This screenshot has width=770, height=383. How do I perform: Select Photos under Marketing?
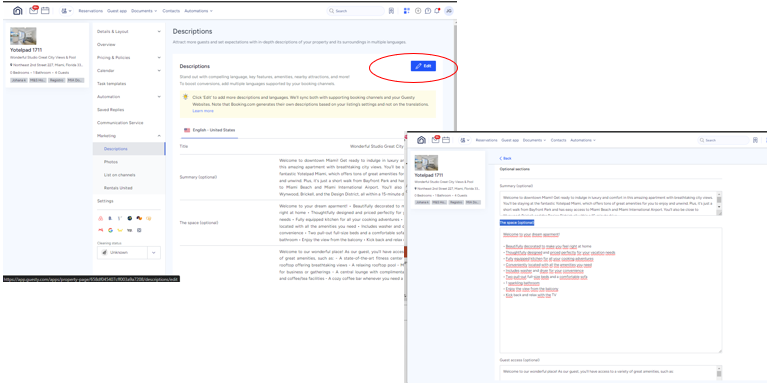tap(110, 162)
